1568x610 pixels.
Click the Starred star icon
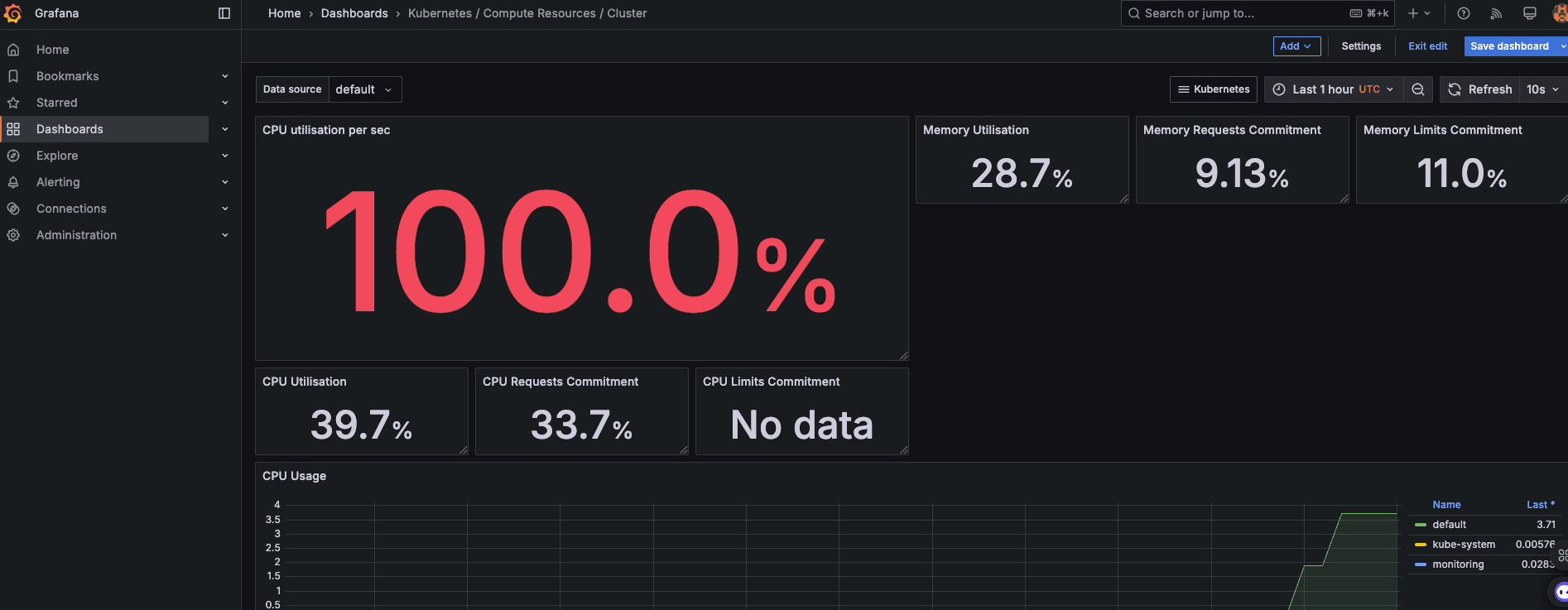(13, 103)
